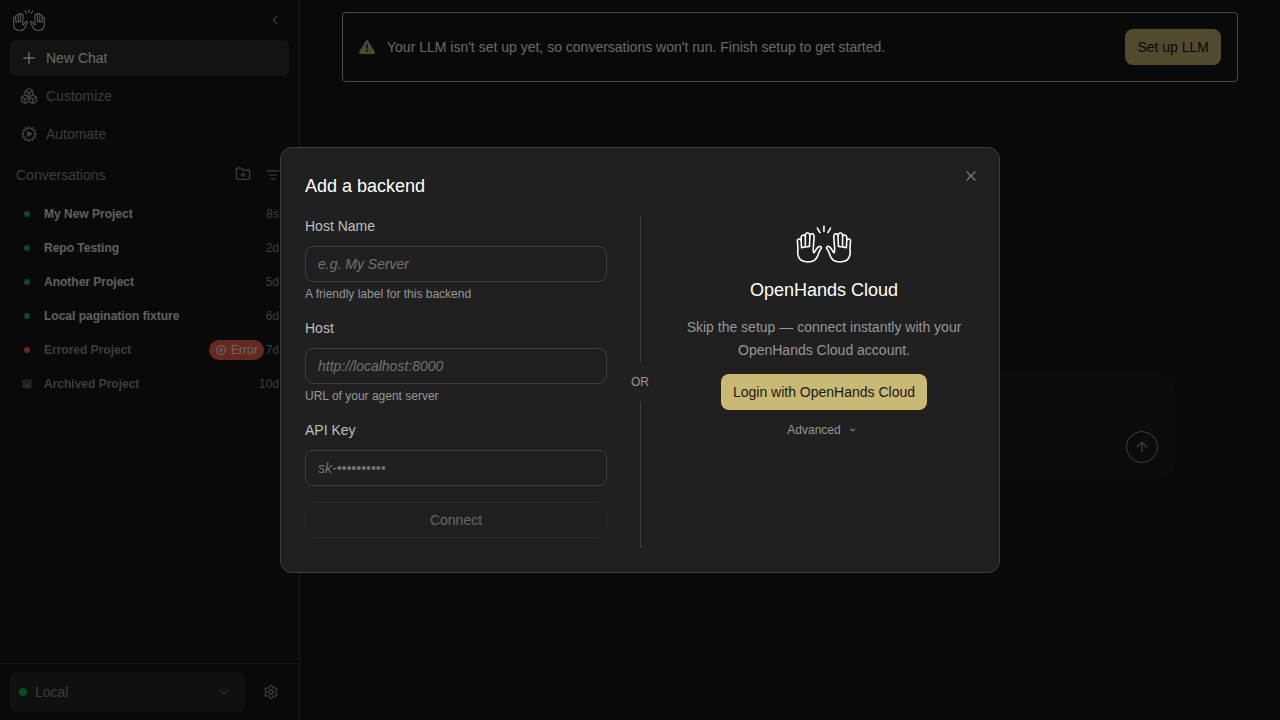The width and height of the screenshot is (1280, 720).
Task: Expand the Advanced options
Action: pyautogui.click(x=822, y=430)
